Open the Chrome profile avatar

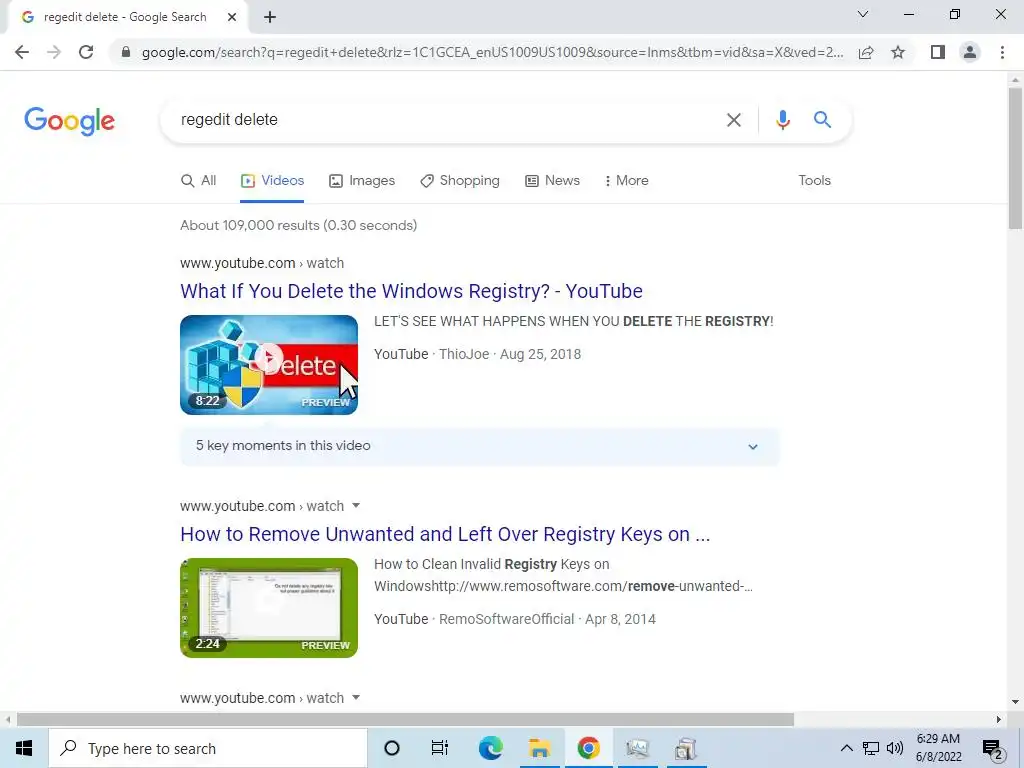pos(970,52)
